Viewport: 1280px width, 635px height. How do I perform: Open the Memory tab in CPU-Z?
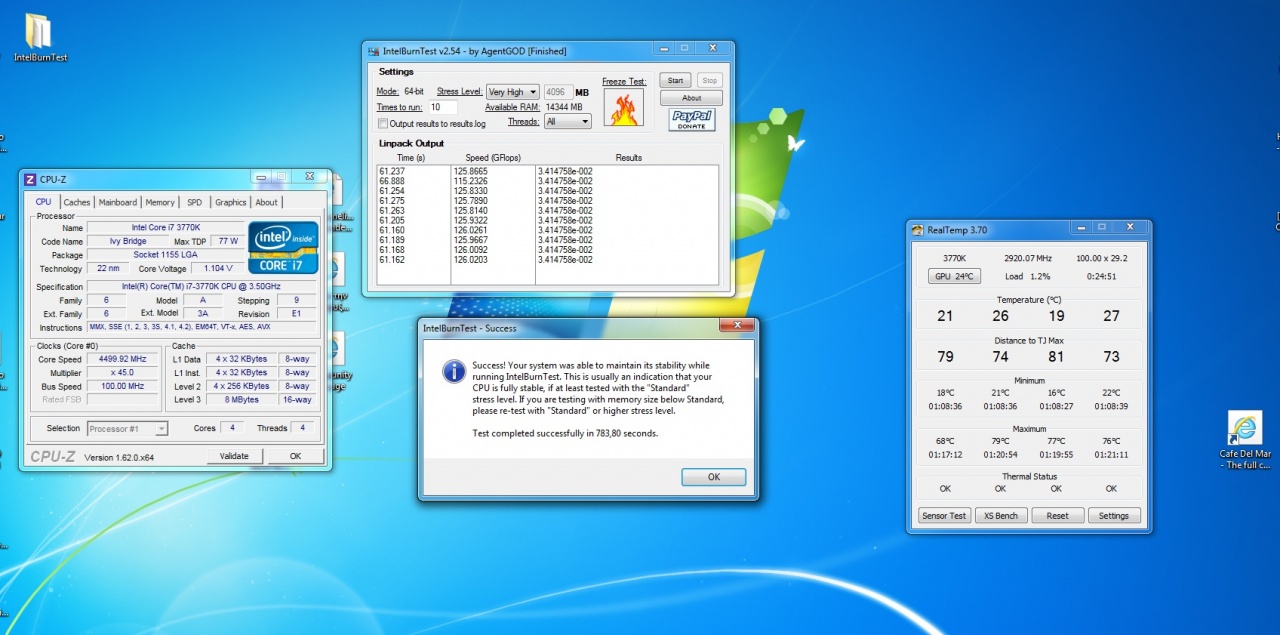tap(160, 202)
